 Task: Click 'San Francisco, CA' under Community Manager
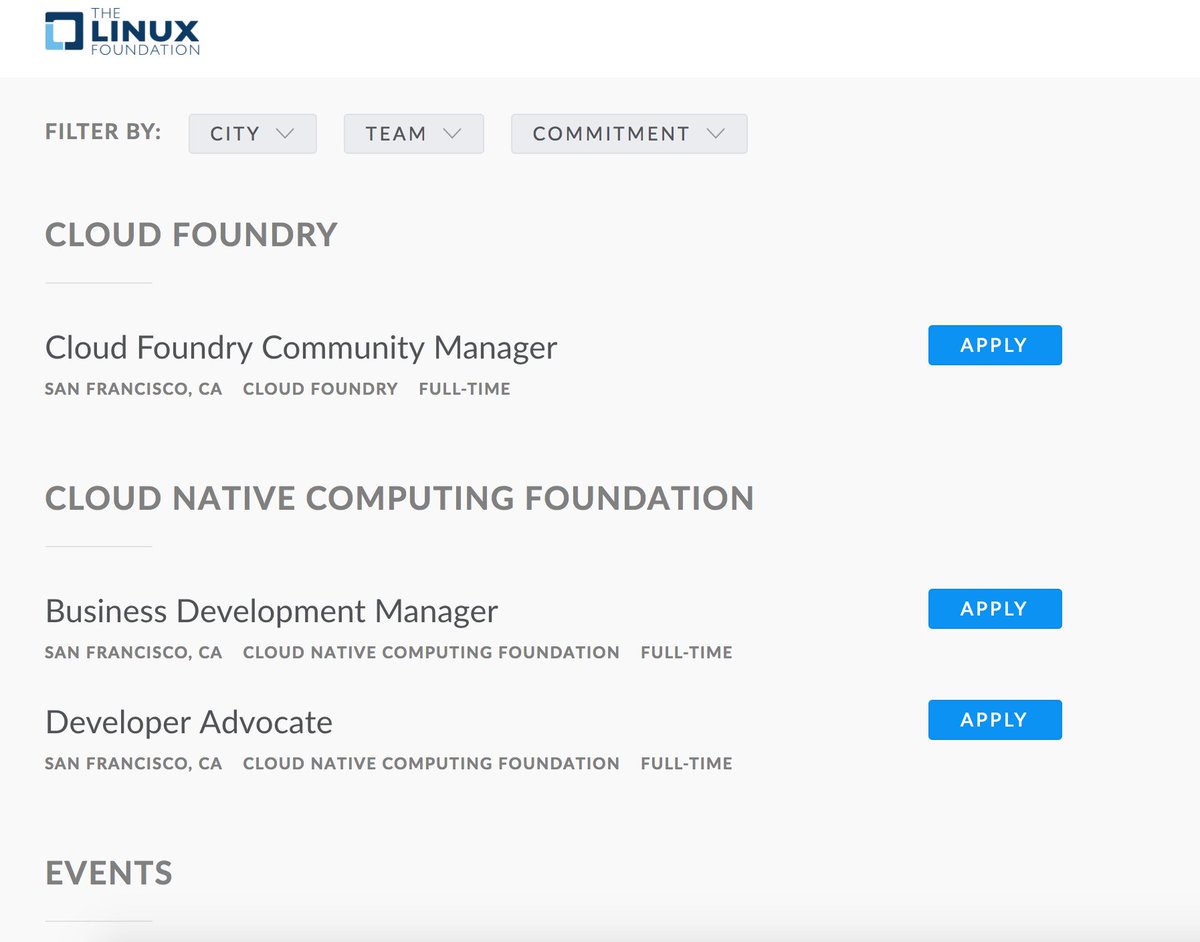[134, 389]
